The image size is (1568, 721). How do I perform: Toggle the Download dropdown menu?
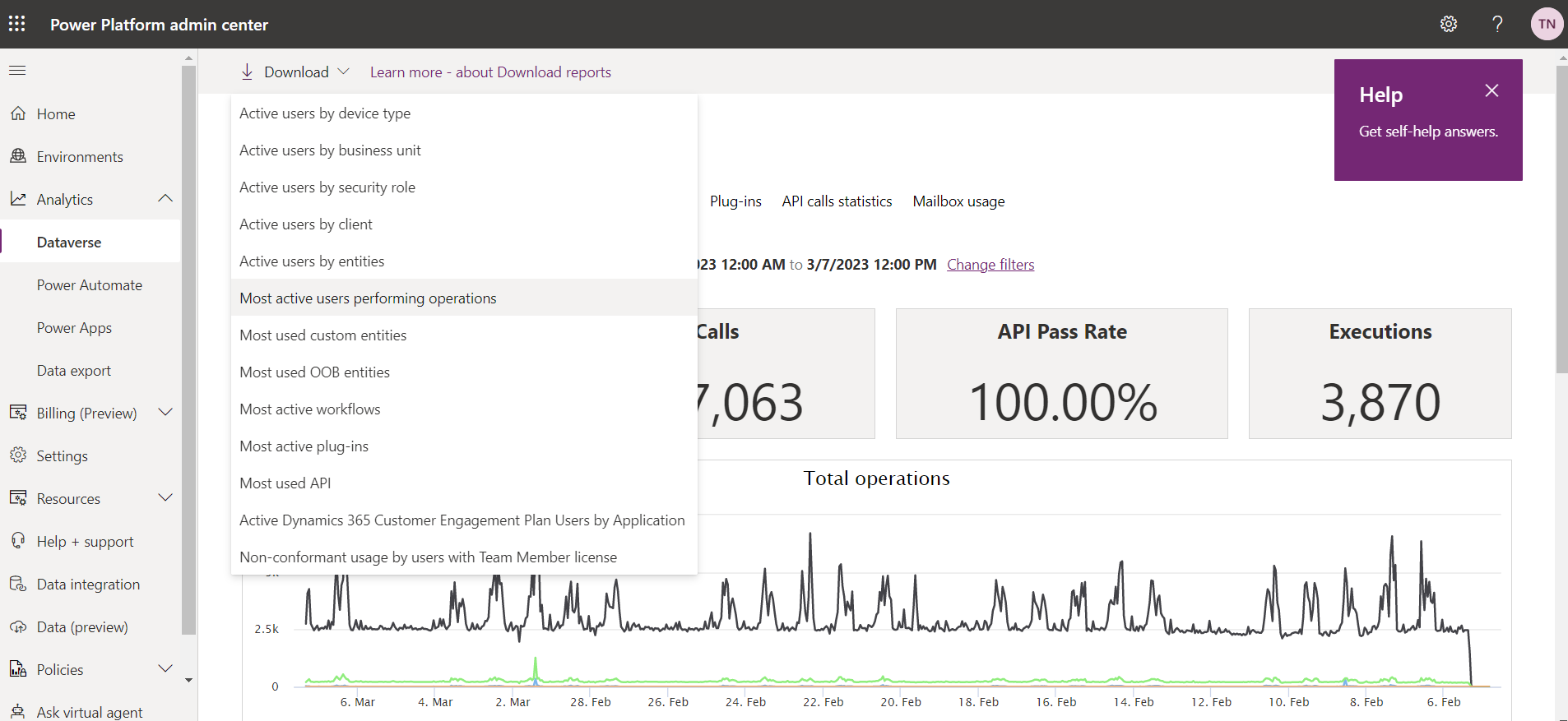pyautogui.click(x=295, y=72)
